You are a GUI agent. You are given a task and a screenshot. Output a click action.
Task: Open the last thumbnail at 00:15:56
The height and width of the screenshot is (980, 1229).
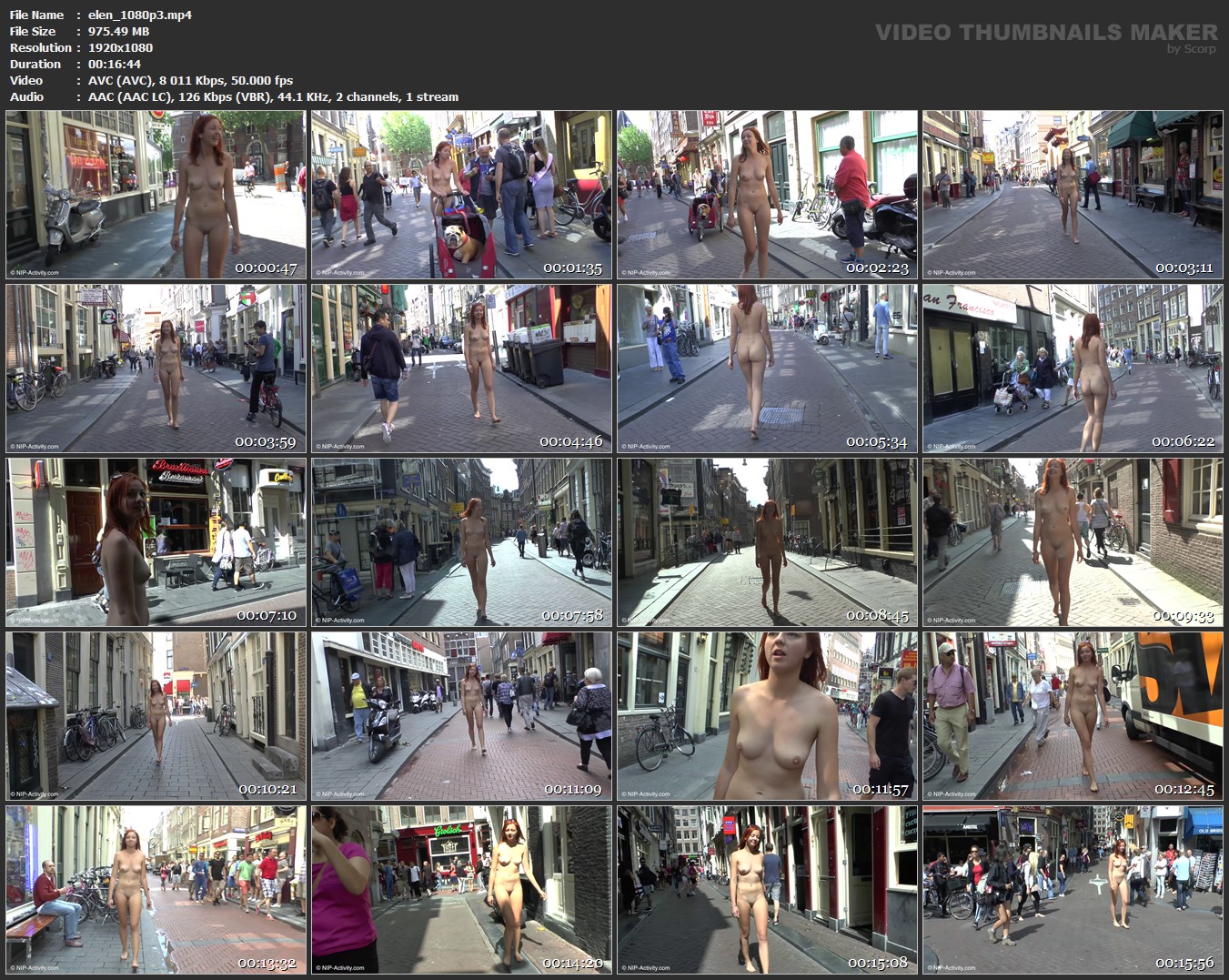[1073, 890]
